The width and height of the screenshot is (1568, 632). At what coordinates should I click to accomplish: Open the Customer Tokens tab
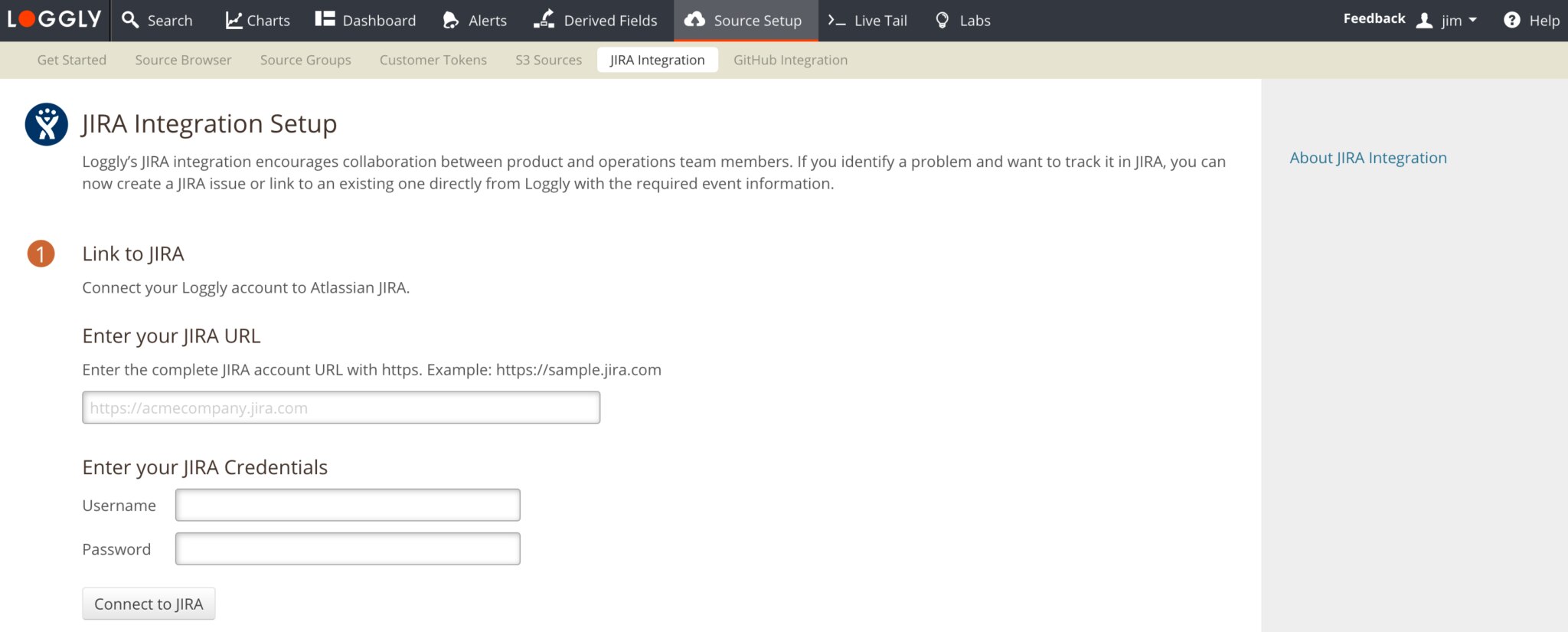point(433,60)
